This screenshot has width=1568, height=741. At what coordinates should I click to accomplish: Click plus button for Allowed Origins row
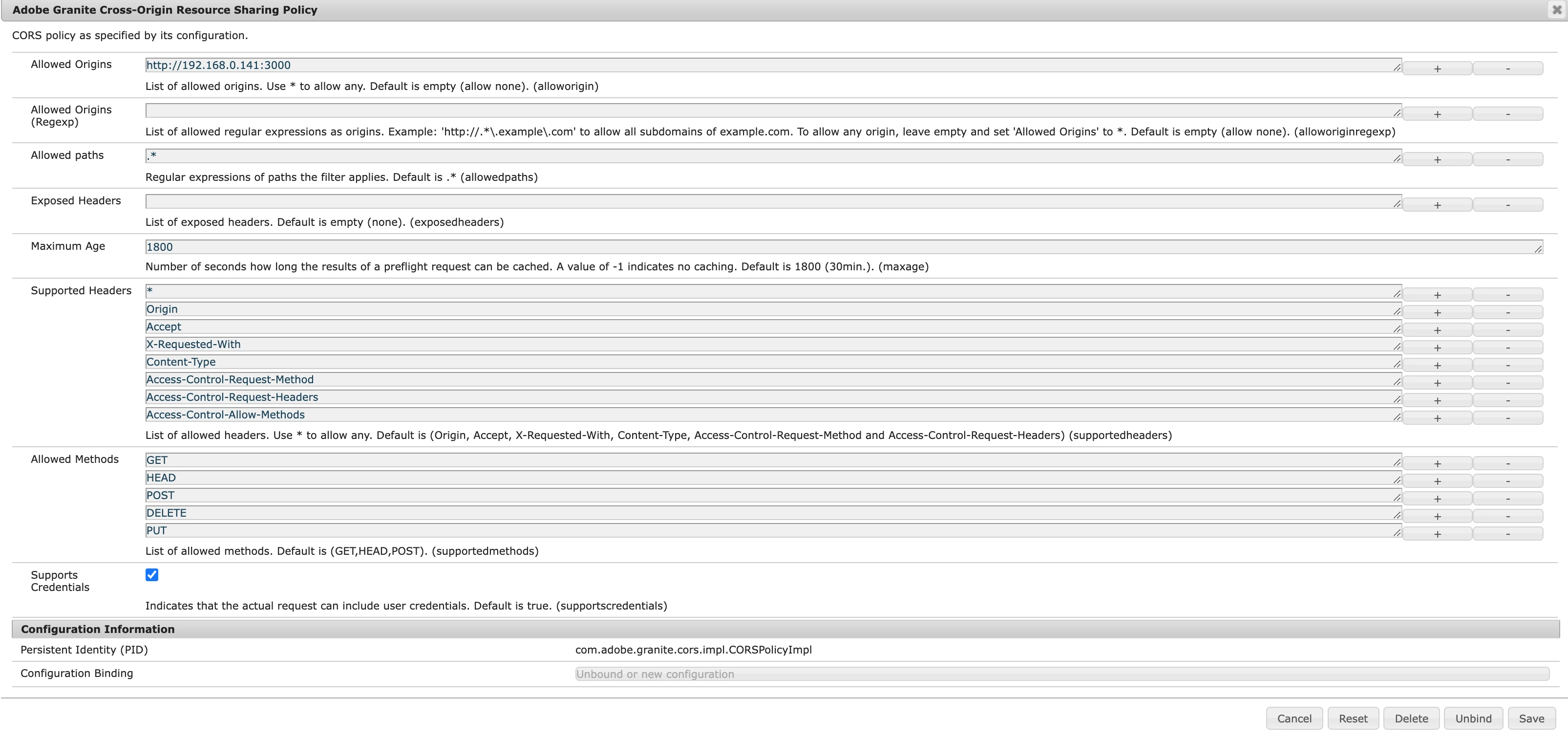(x=1437, y=68)
